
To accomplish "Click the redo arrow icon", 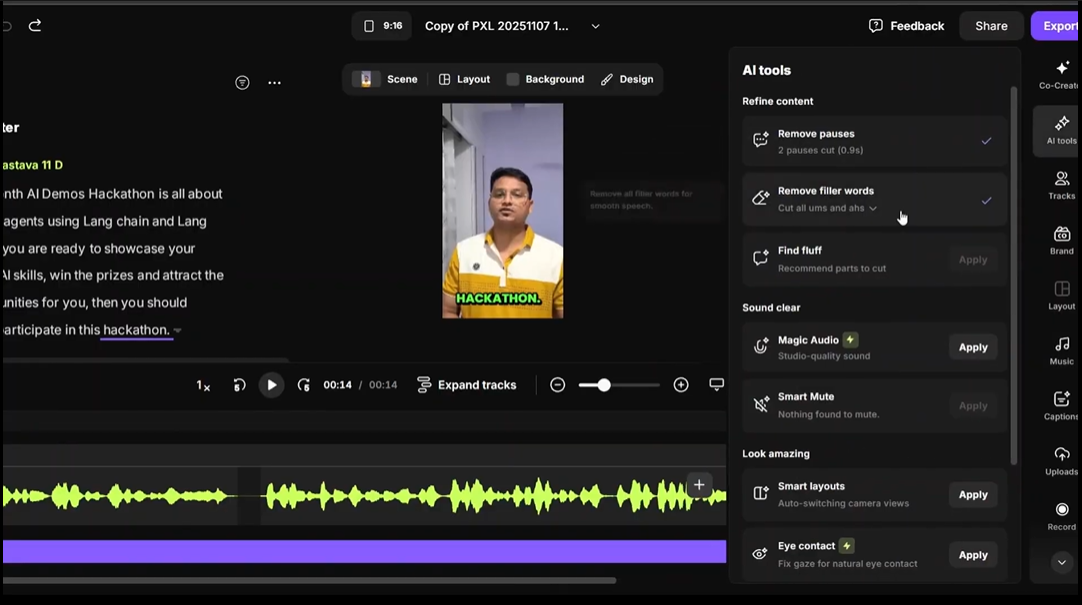I will pos(35,26).
